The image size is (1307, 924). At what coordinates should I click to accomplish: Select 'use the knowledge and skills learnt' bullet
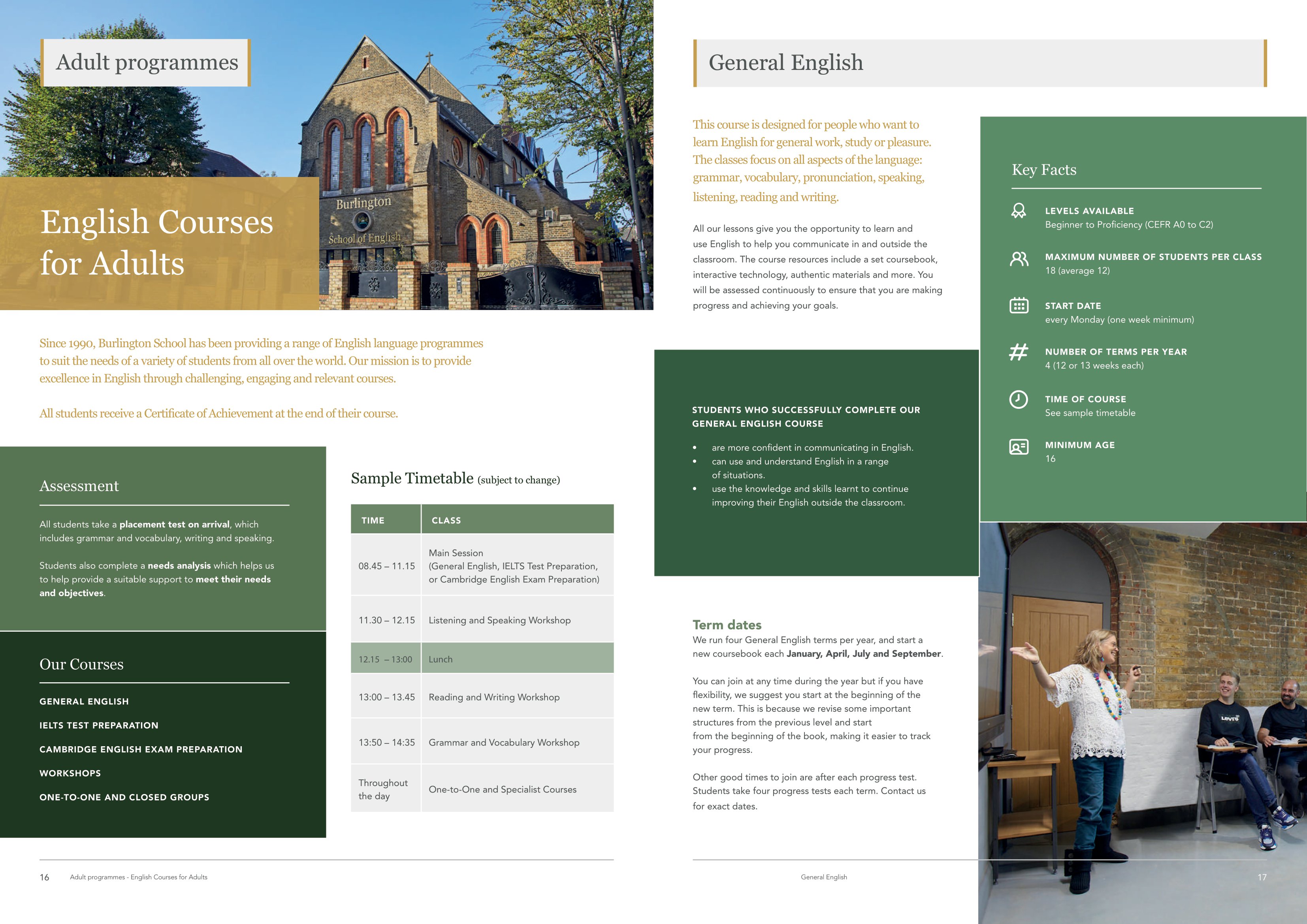tap(810, 495)
